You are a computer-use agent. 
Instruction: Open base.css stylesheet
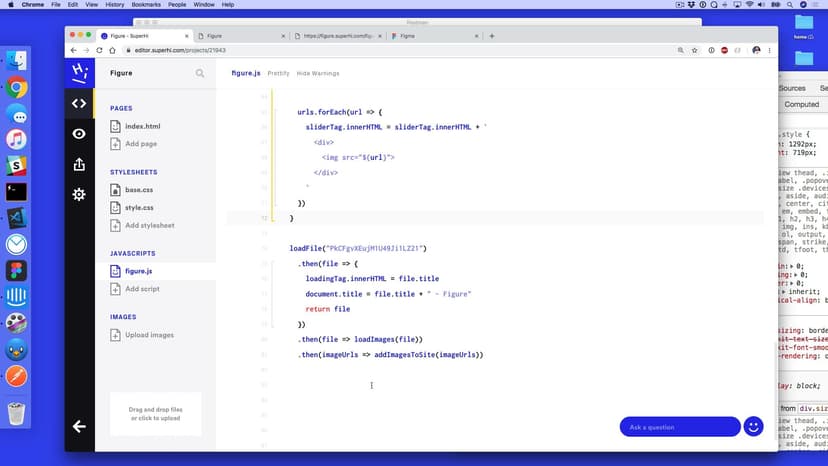tap(139, 190)
